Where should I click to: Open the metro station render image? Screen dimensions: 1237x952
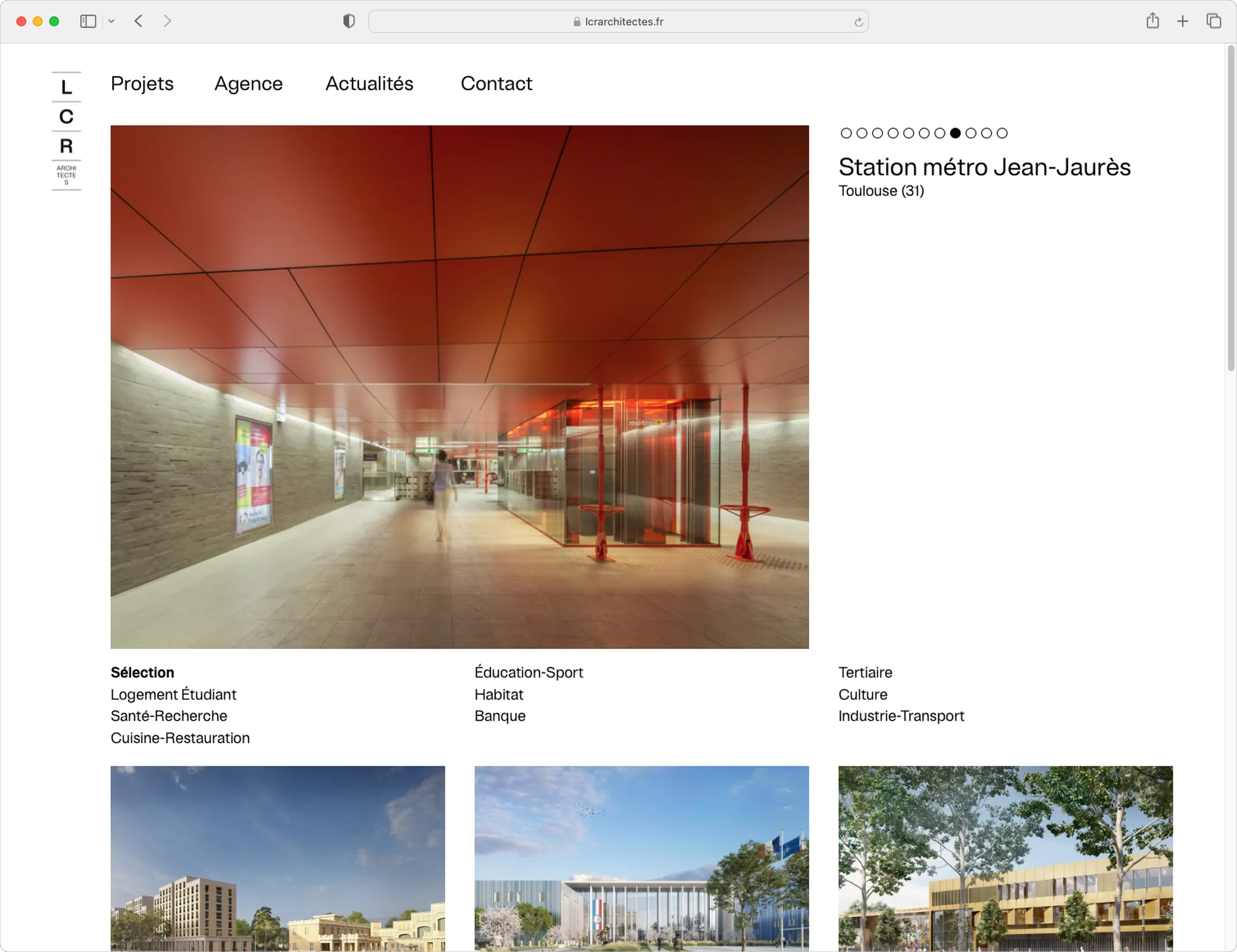[459, 387]
